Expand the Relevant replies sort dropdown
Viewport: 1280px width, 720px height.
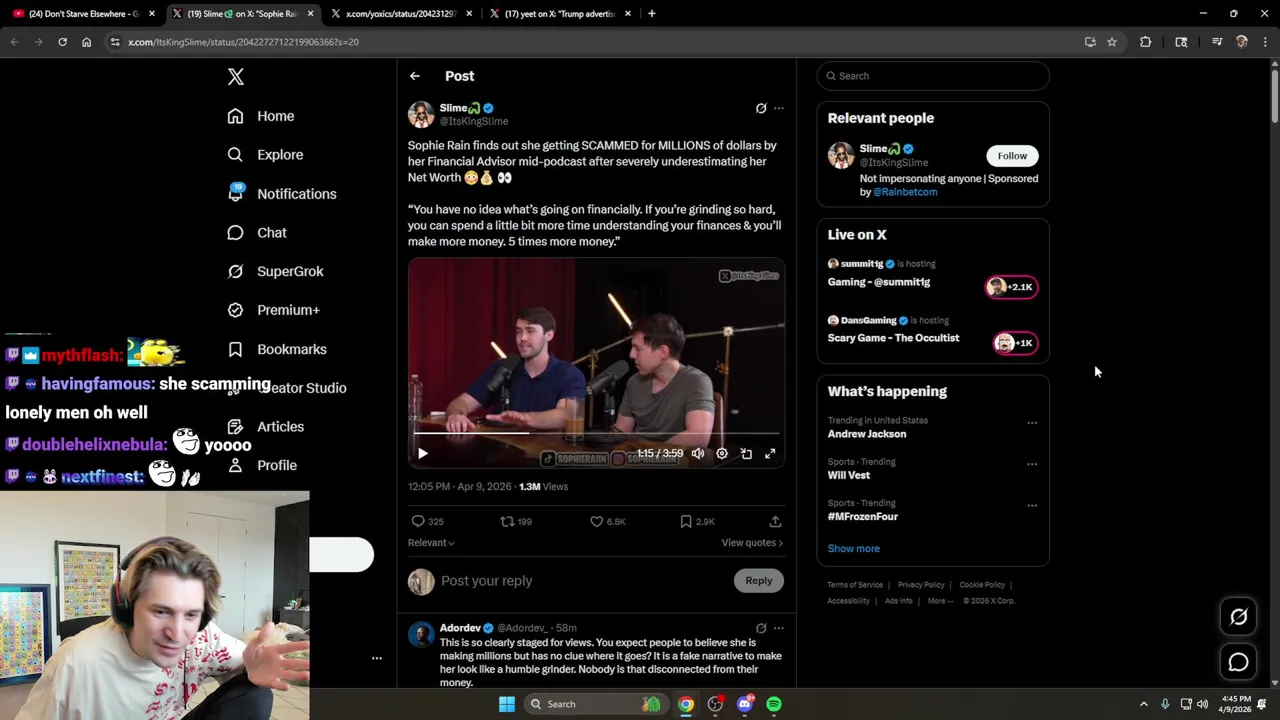click(431, 543)
